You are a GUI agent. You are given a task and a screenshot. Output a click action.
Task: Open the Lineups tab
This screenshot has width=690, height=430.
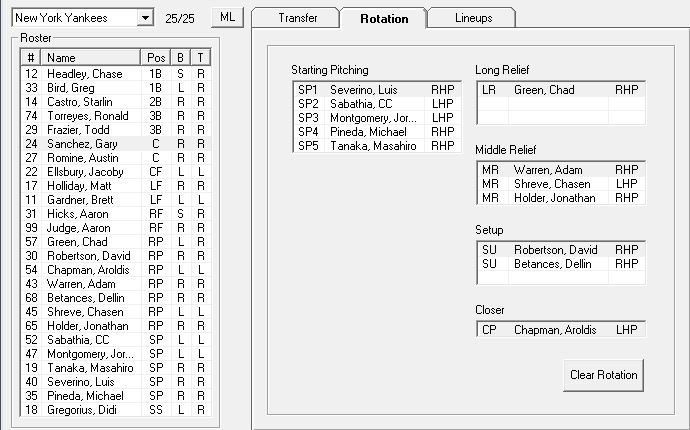click(x=473, y=18)
